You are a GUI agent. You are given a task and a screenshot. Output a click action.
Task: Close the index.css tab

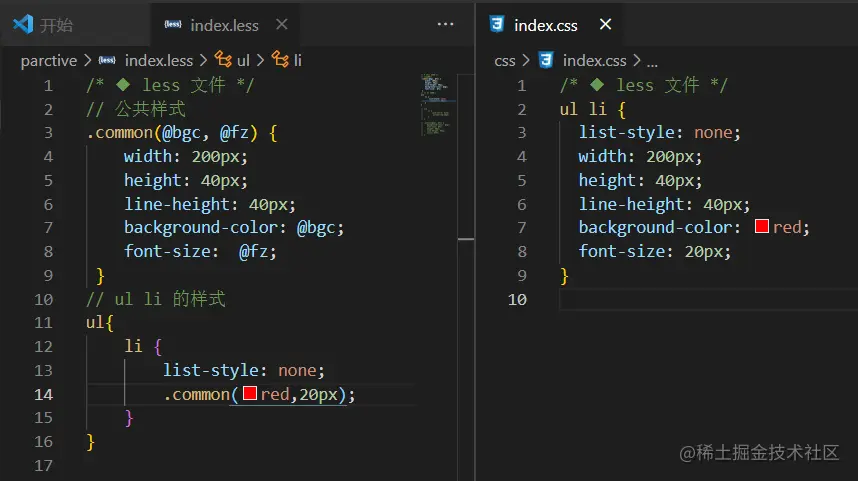click(x=605, y=24)
